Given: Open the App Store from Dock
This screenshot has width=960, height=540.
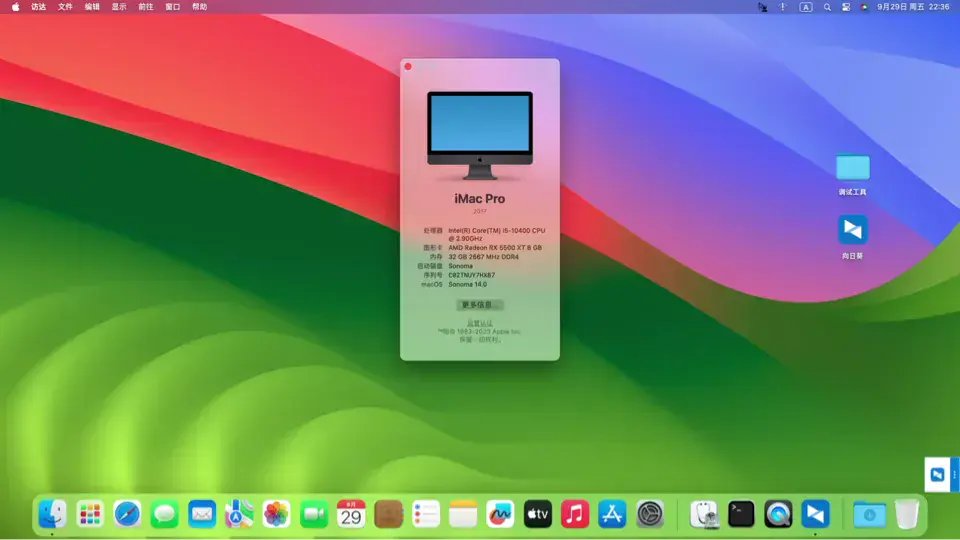Looking at the screenshot, I should pos(612,514).
